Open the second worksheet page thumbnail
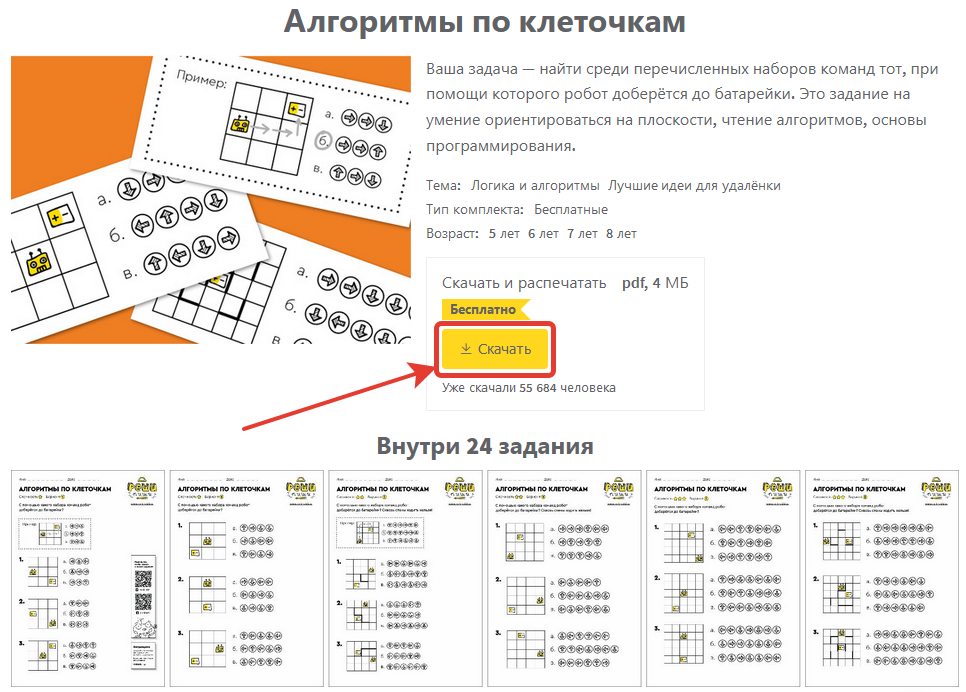This screenshot has height=692, width=966. (246, 578)
